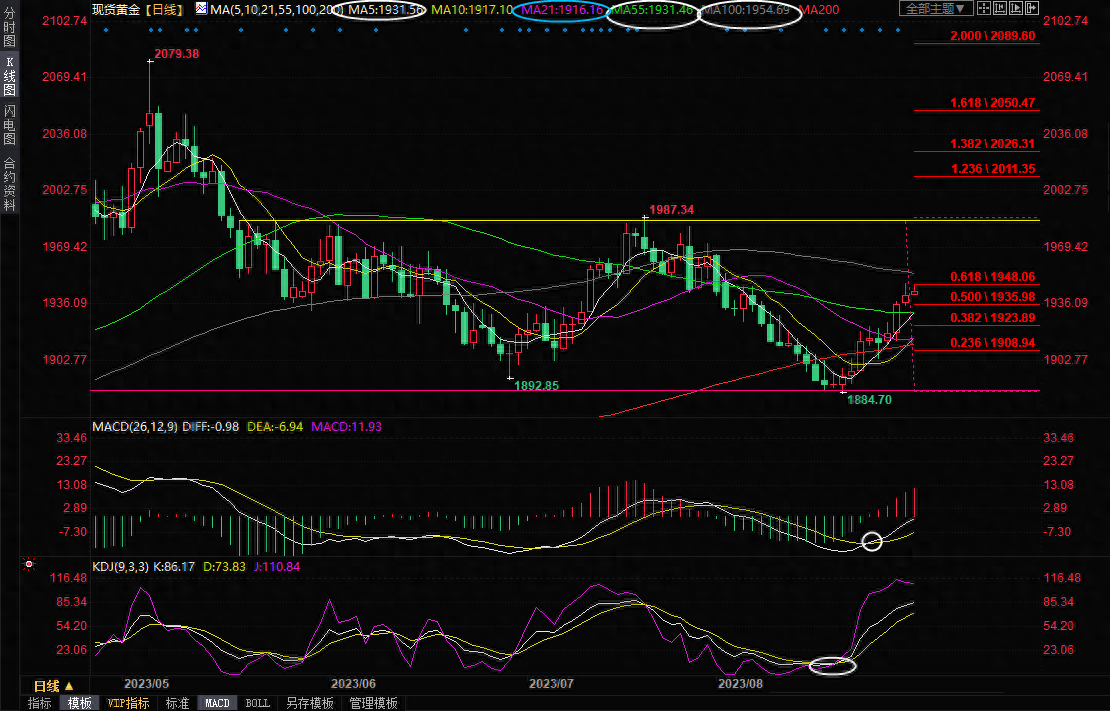1110x711 pixels.
Task: Enable the 标准 template option
Action: [x=177, y=703]
